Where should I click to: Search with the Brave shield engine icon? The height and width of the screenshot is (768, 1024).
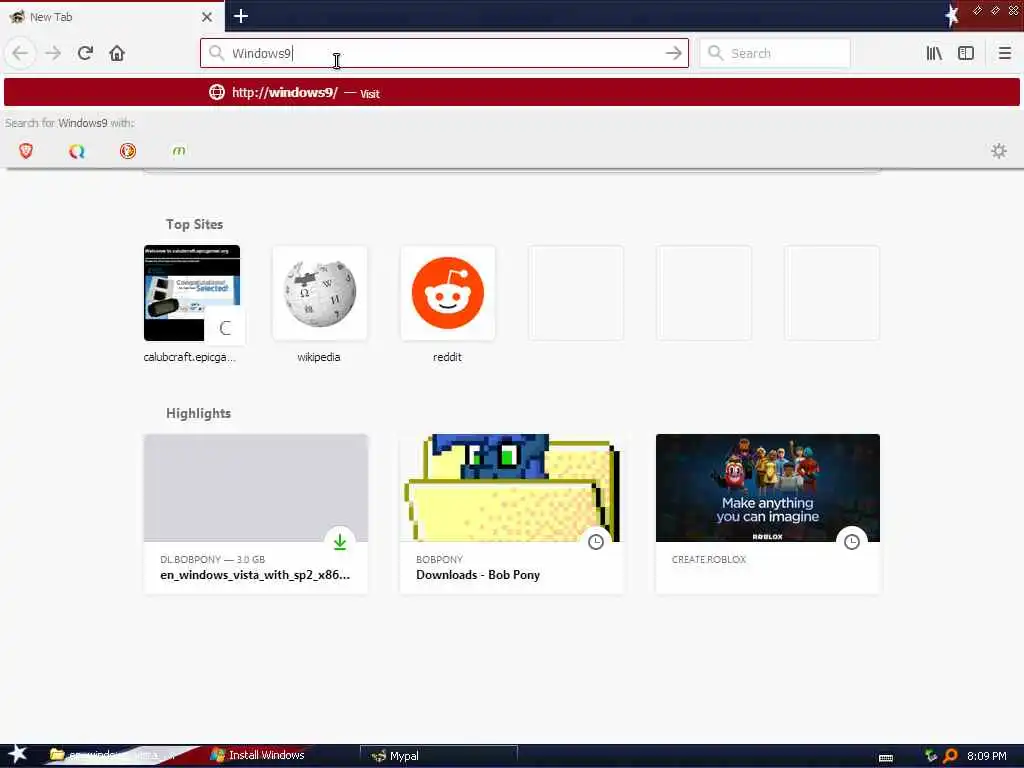click(x=25, y=151)
